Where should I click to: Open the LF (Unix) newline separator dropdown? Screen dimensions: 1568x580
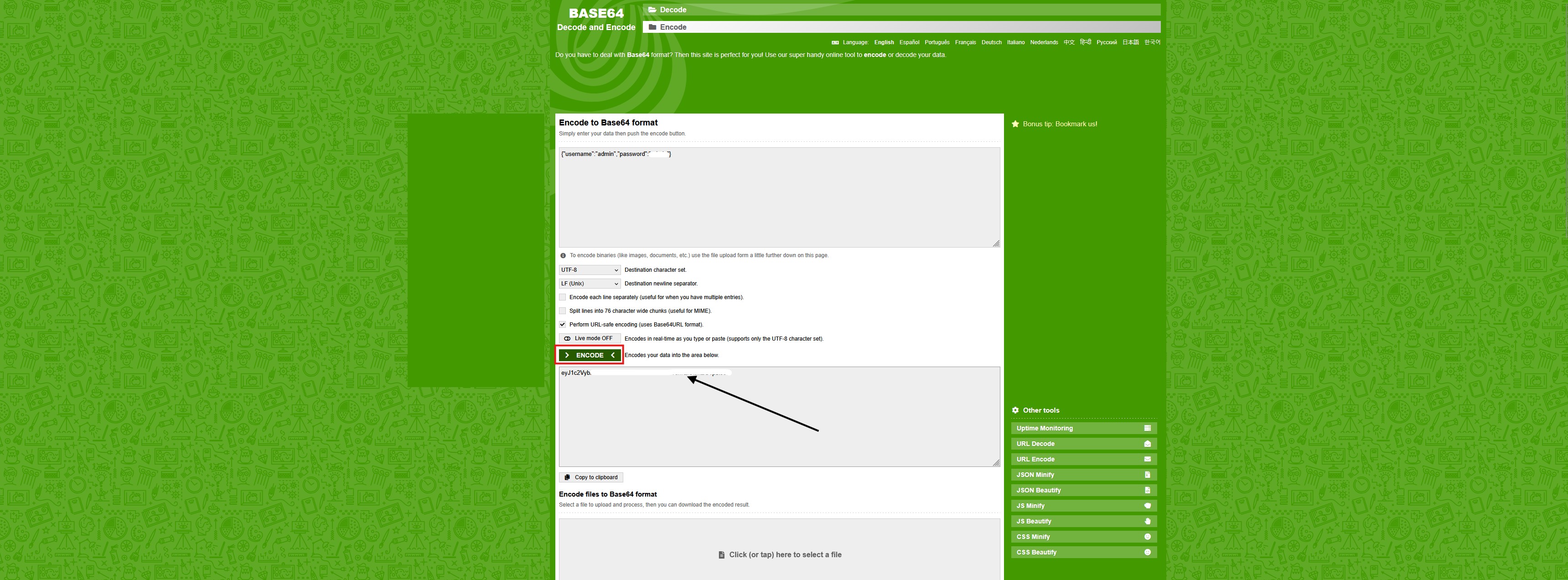click(589, 284)
